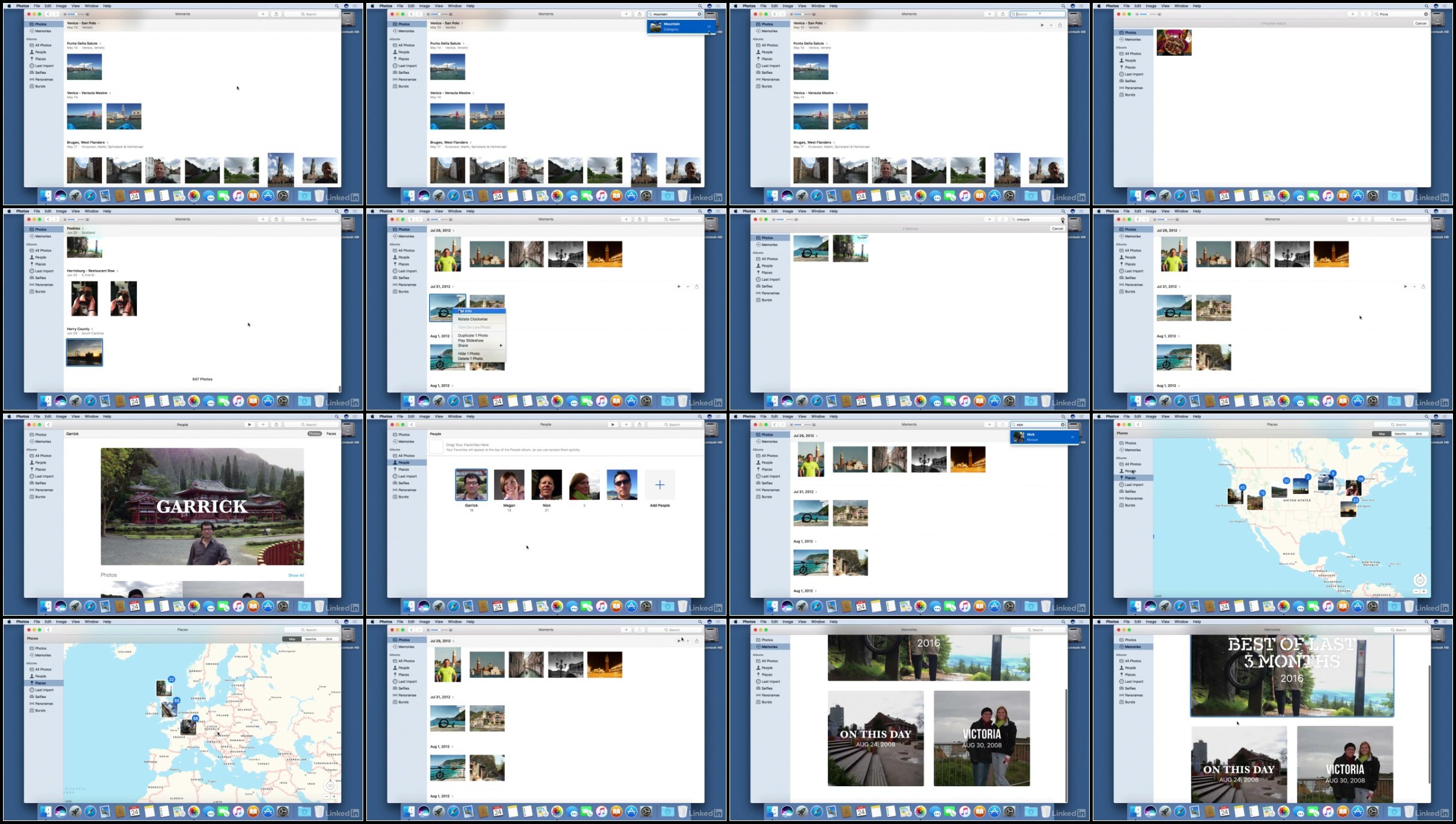Choose Duplicate 1 Photo from context menu
1456x824 pixels.
(473, 335)
